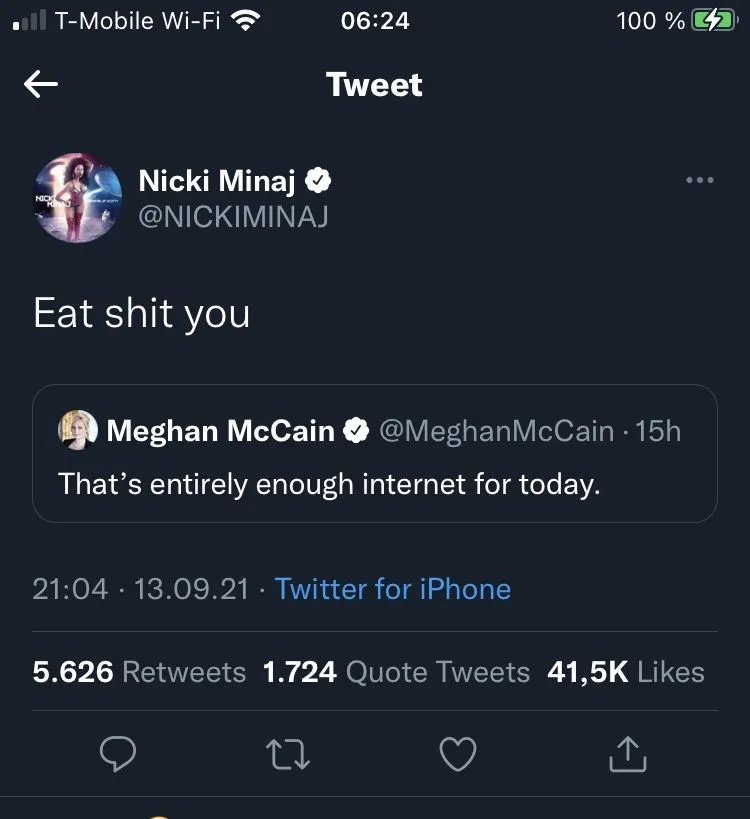Tap the @NICKIMINAJ handle

click(x=233, y=216)
